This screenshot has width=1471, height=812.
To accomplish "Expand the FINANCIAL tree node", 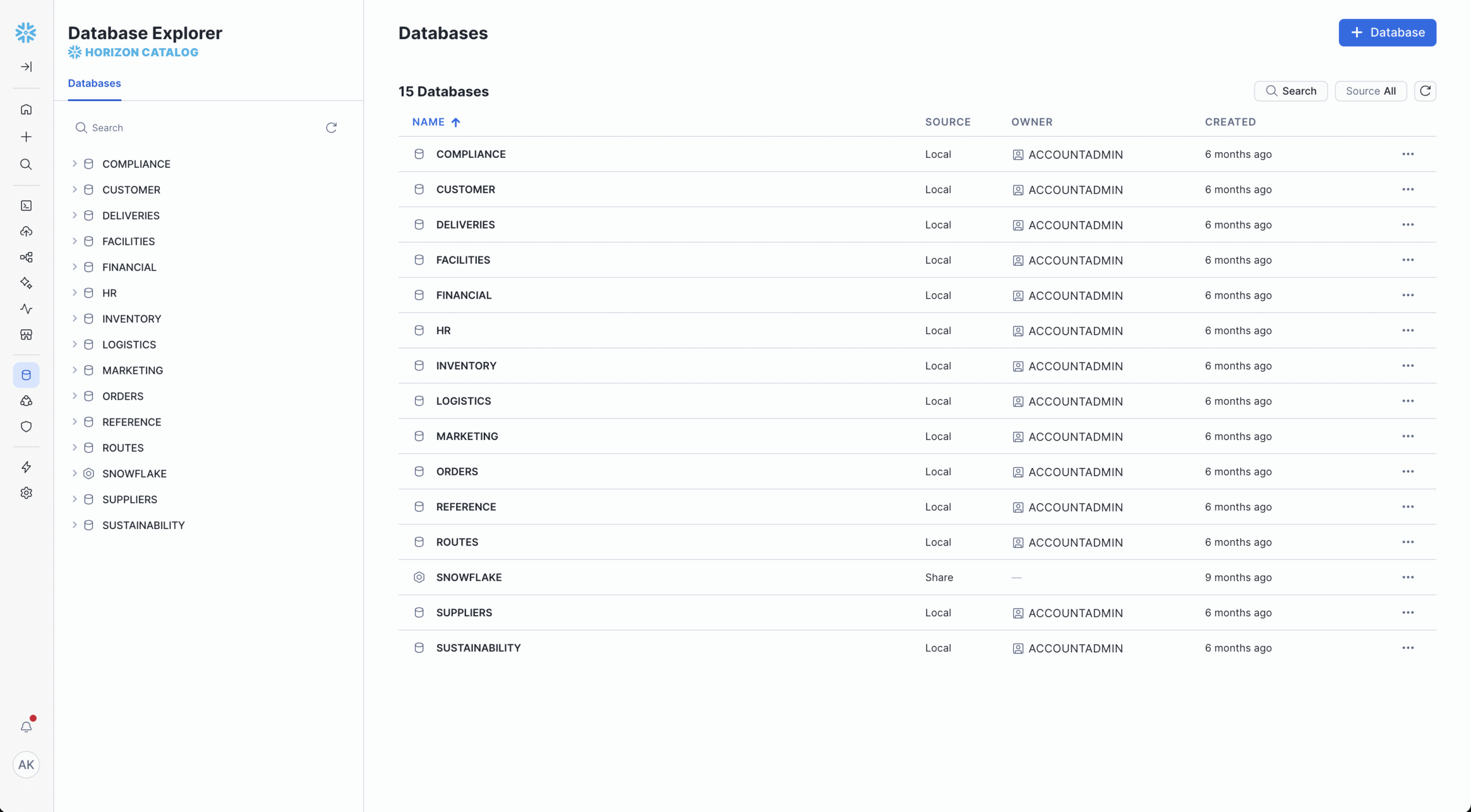I will 75,267.
